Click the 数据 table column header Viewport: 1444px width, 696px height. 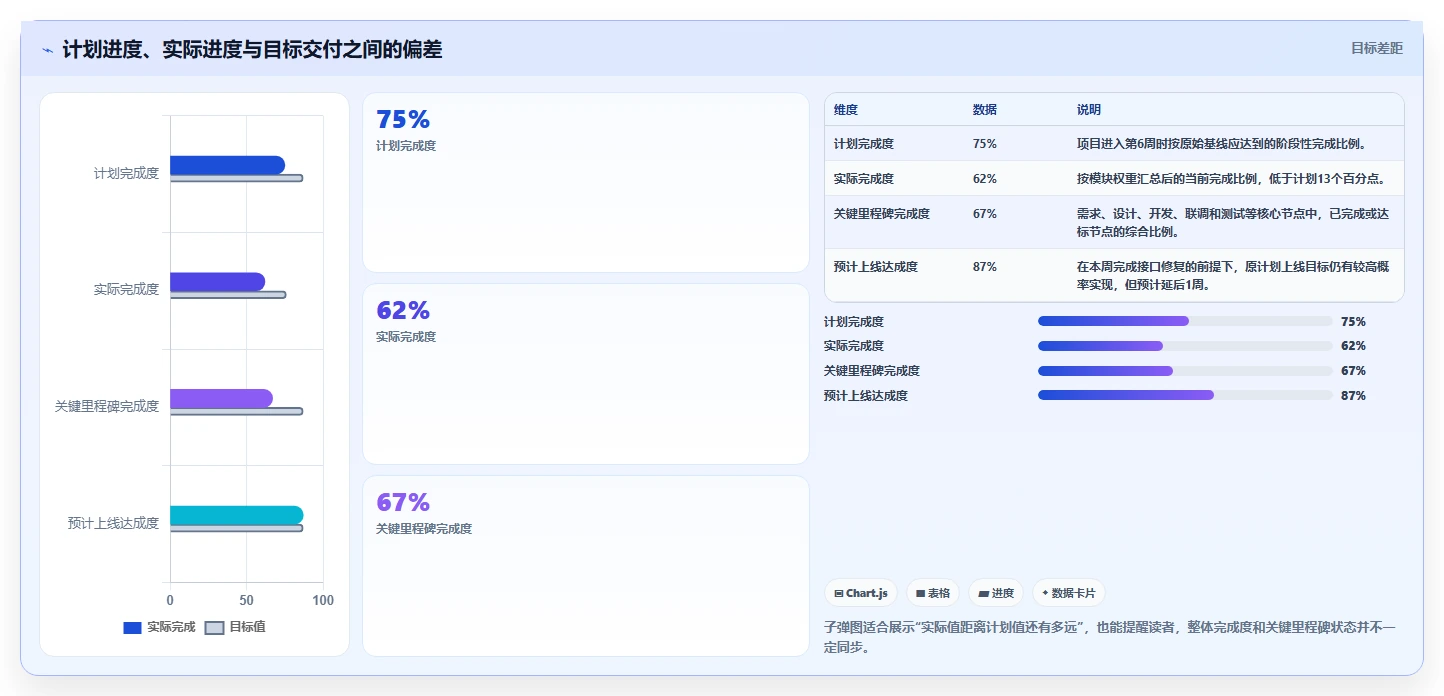click(985, 110)
